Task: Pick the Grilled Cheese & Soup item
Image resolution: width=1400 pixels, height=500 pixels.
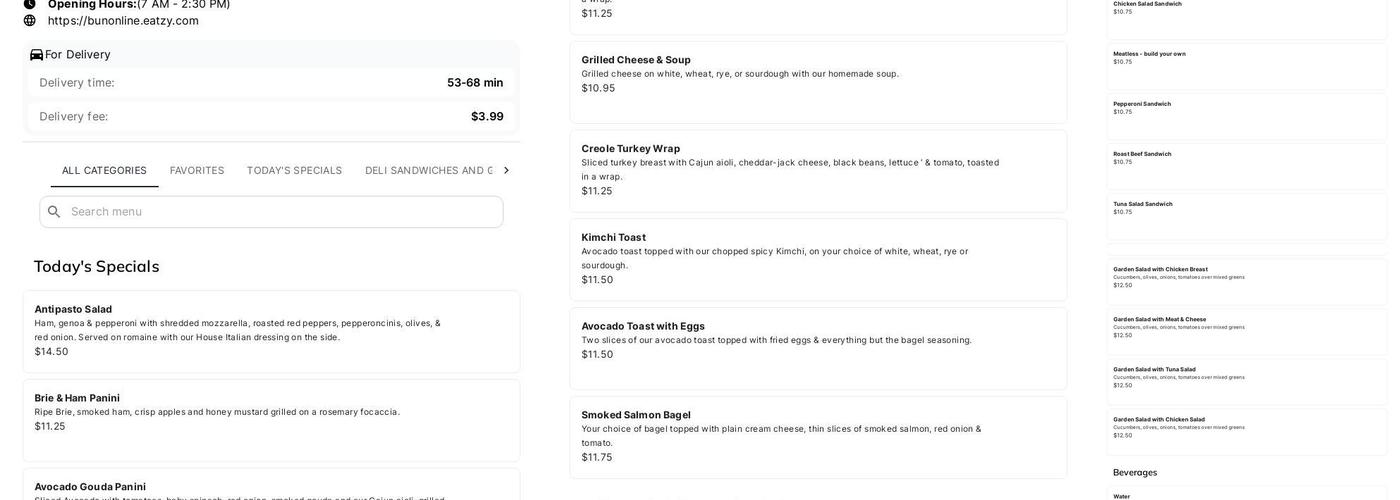Action: coord(817,82)
